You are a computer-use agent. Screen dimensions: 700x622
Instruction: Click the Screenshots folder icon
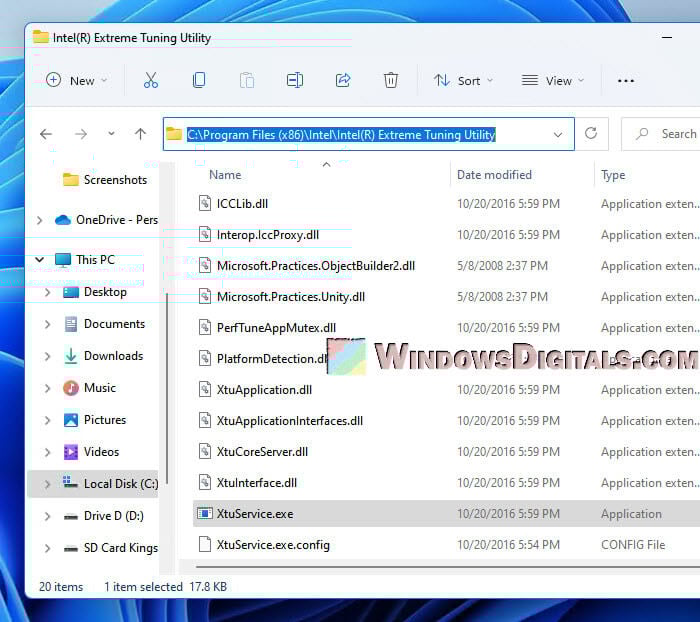coord(71,180)
